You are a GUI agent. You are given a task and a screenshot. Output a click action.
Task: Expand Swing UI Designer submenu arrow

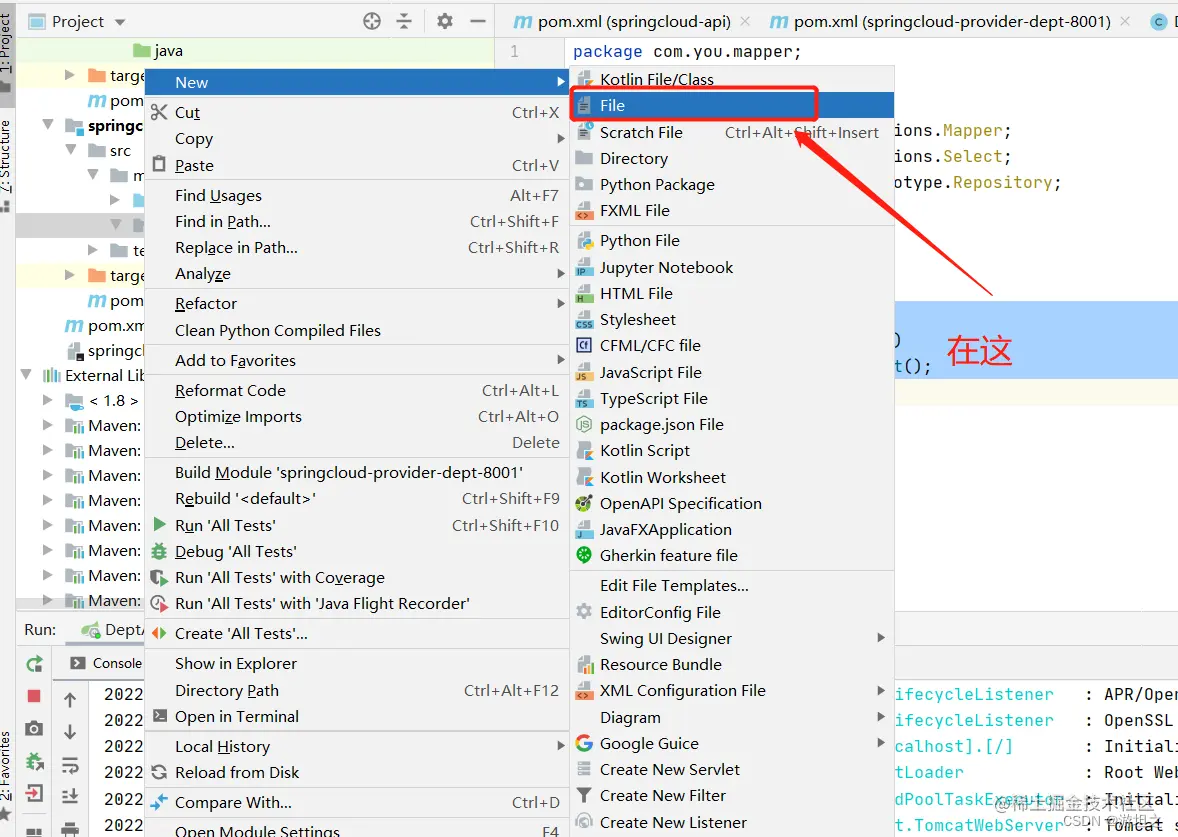pyautogui.click(x=880, y=638)
